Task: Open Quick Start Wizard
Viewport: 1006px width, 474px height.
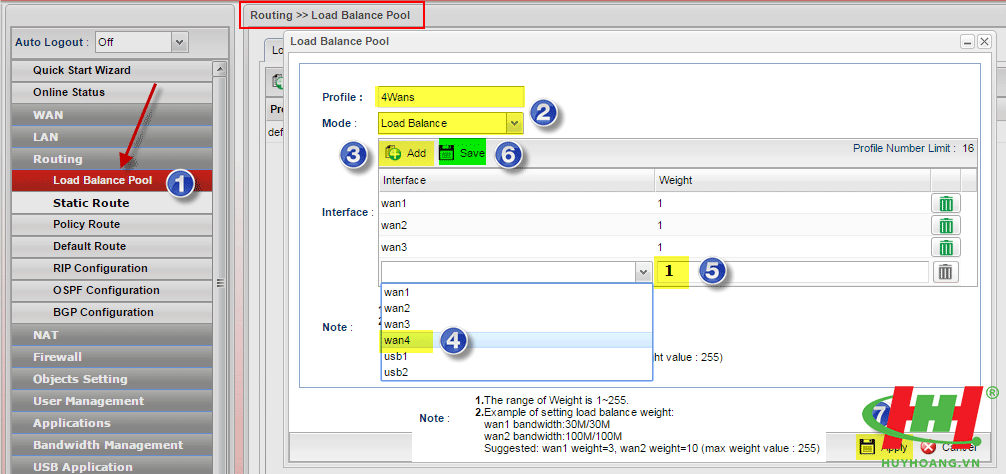Action: coord(112,70)
